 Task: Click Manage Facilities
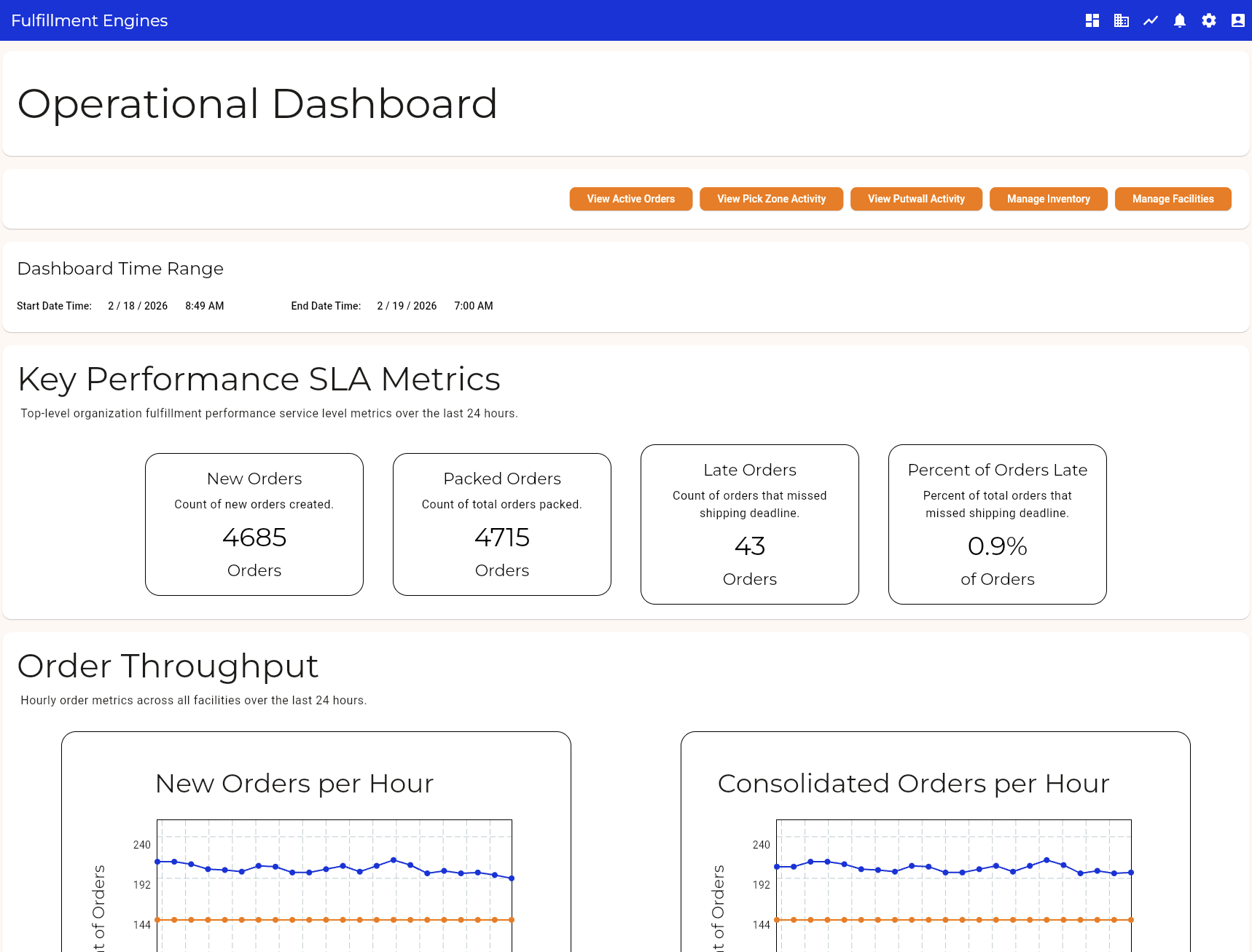tap(1173, 199)
